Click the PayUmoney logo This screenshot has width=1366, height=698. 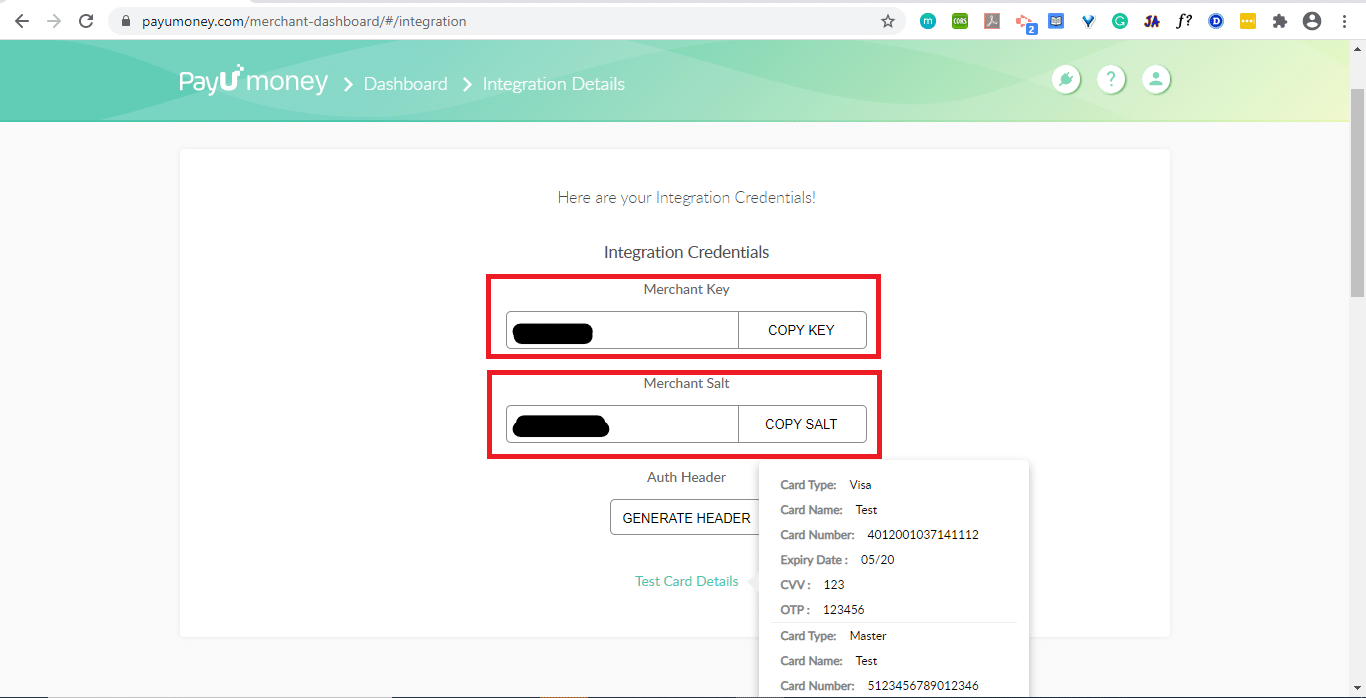tap(253, 82)
